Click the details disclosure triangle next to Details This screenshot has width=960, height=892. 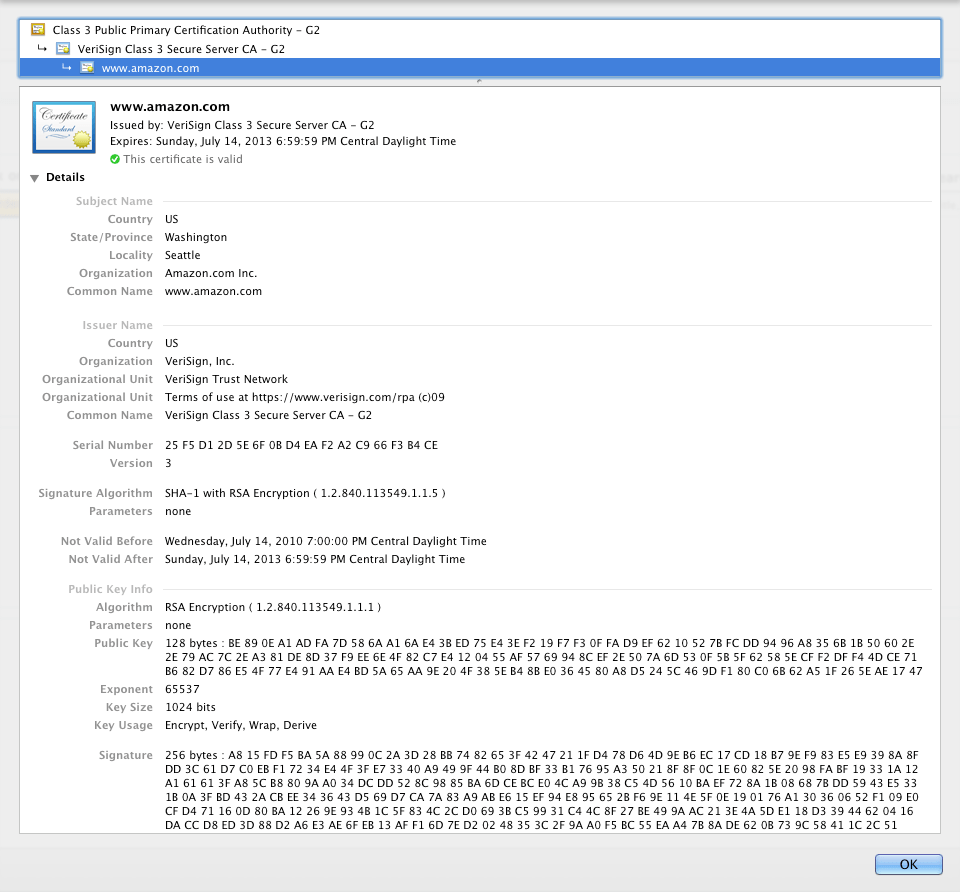(x=35, y=177)
